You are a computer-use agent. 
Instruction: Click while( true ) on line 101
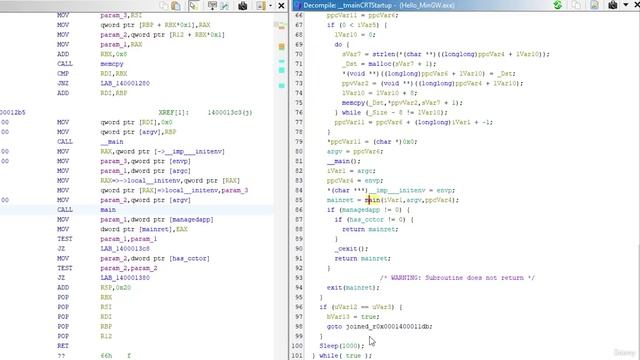[345, 356]
